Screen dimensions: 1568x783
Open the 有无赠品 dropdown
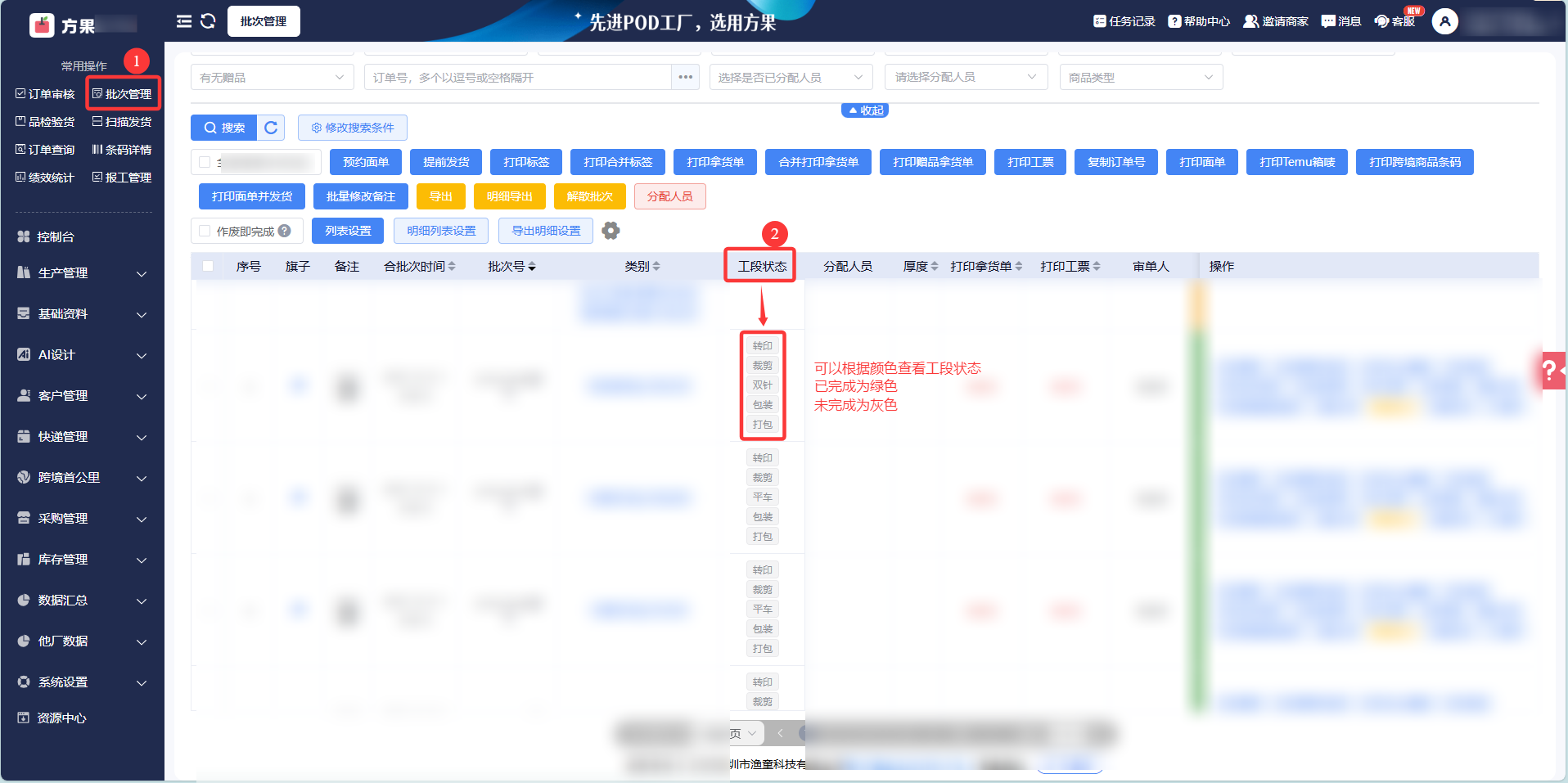(273, 78)
